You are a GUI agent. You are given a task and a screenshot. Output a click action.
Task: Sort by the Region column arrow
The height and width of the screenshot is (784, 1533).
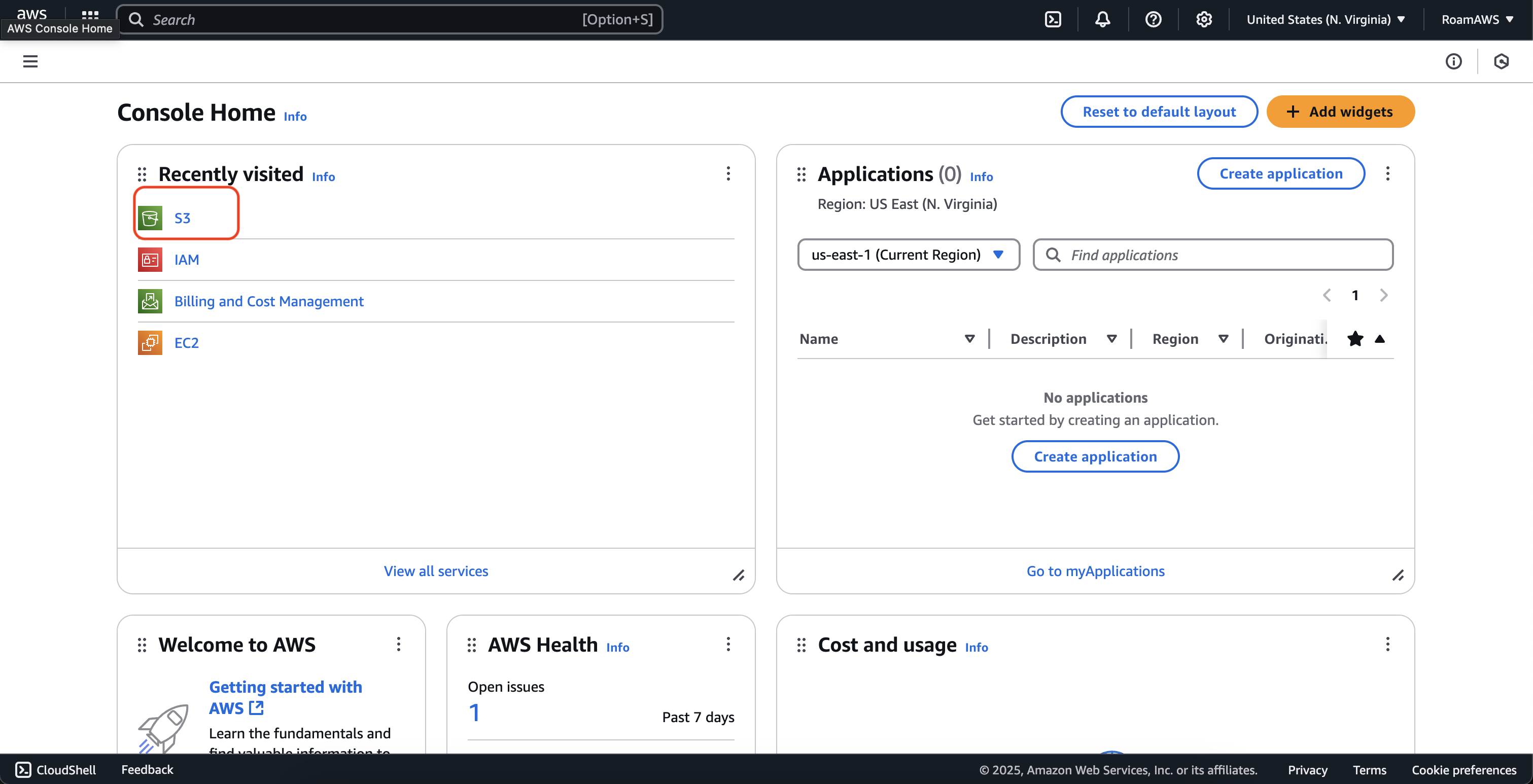tap(1223, 339)
